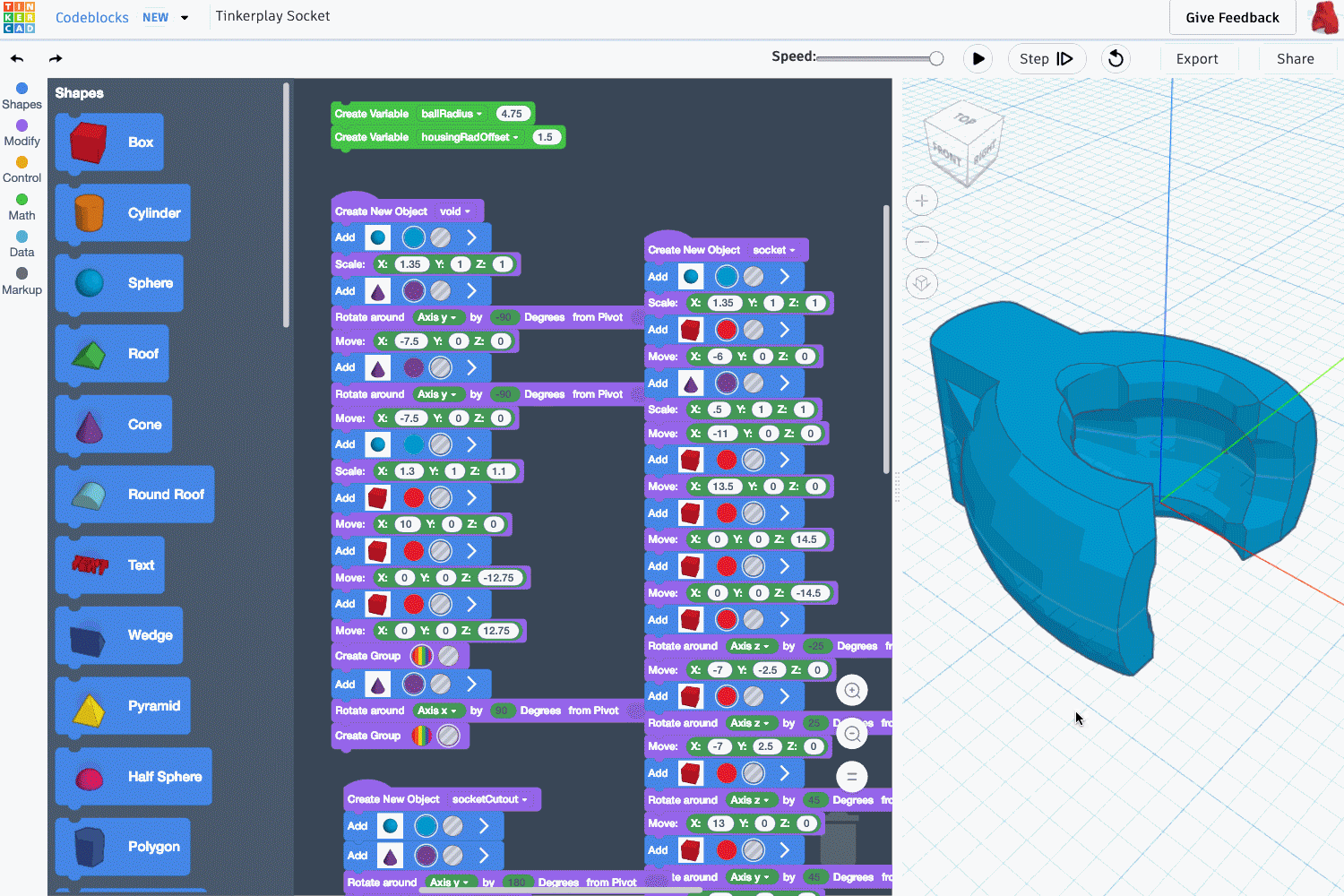Select the Math category
This screenshot has height=896, width=1344.
coord(22,207)
